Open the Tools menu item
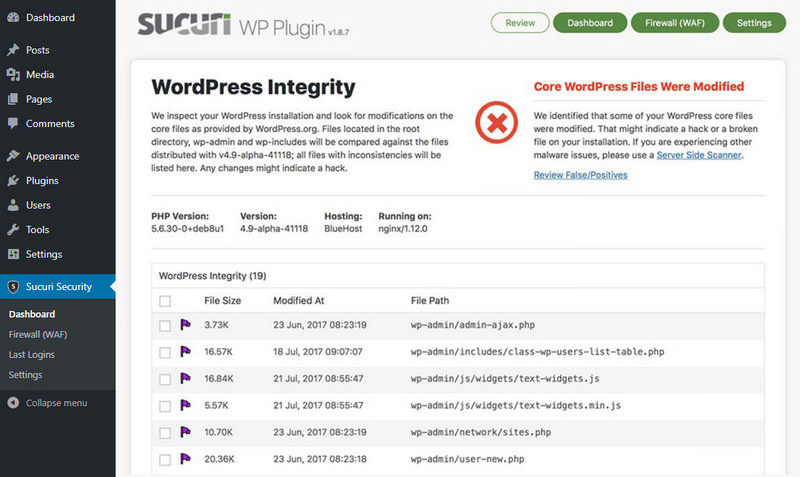Viewport: 800px width, 477px height. [58, 230]
